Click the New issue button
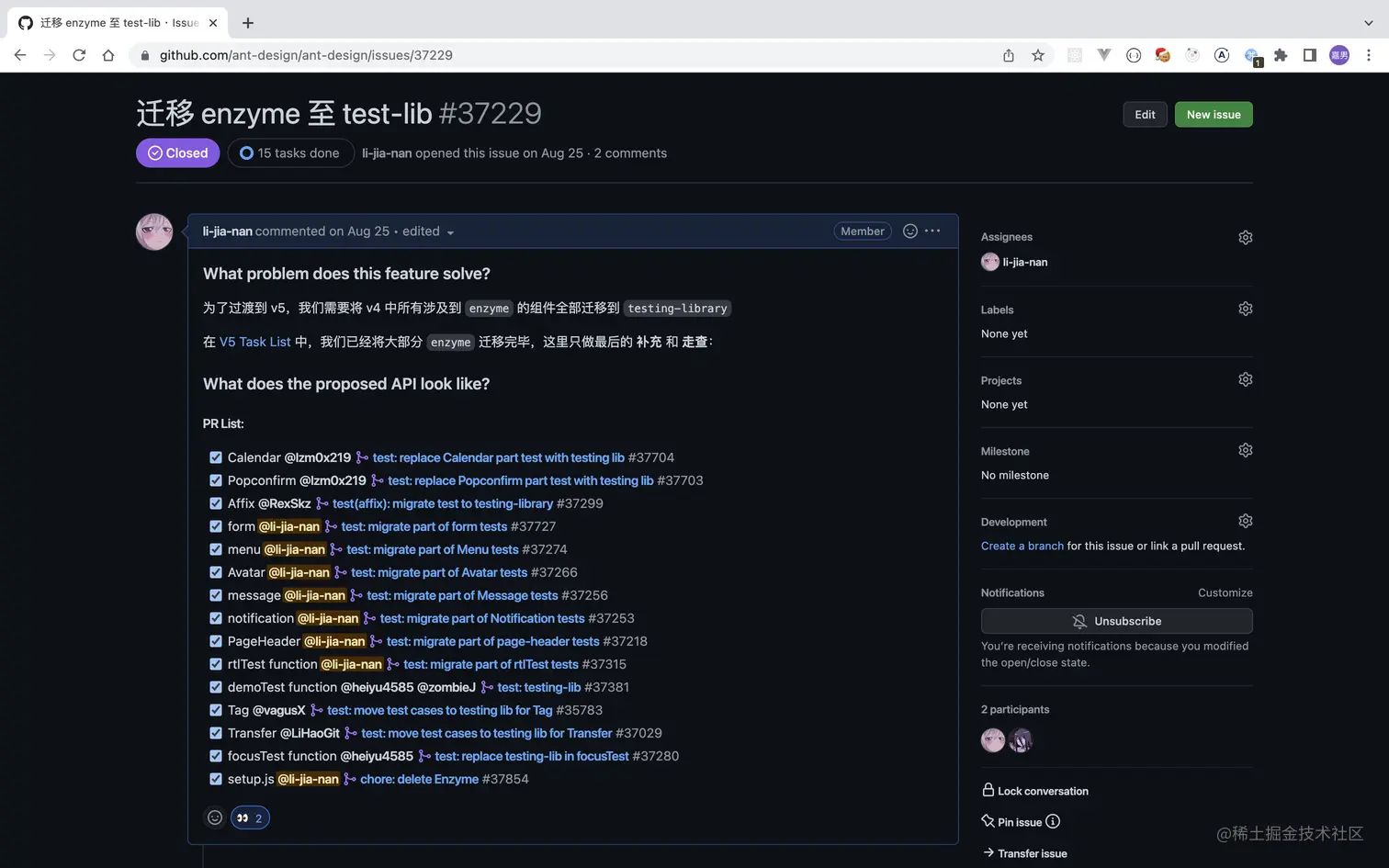This screenshot has width=1389, height=868. coord(1214,115)
